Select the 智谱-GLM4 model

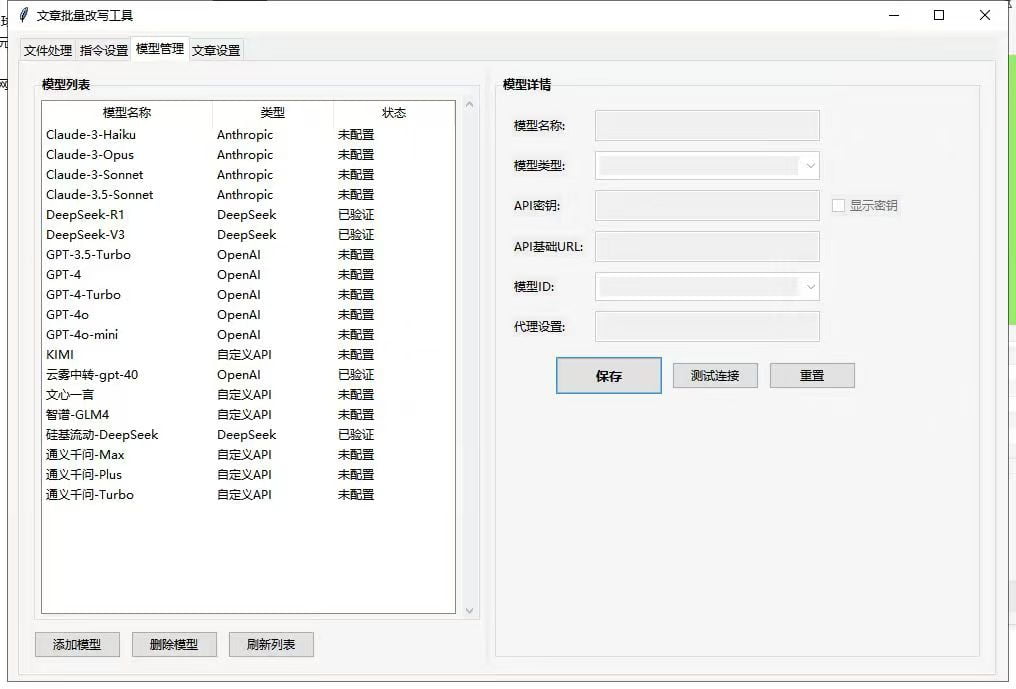coord(248,415)
